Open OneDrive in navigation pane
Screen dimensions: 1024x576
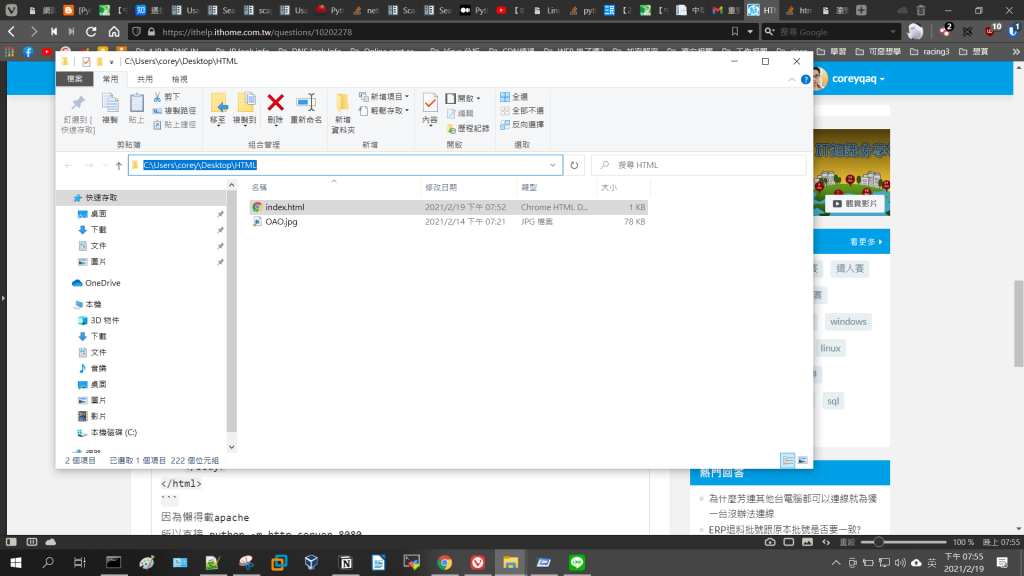(96, 283)
